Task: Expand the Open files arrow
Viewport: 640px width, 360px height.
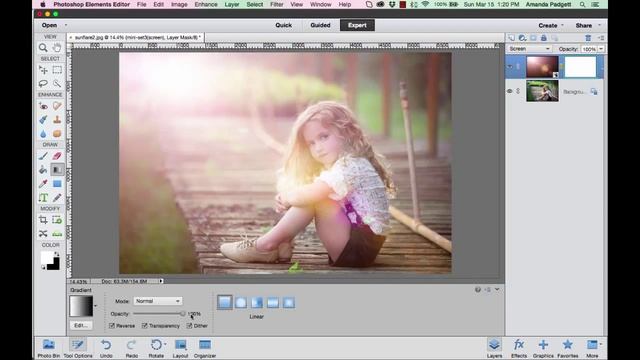Action: tap(66, 25)
